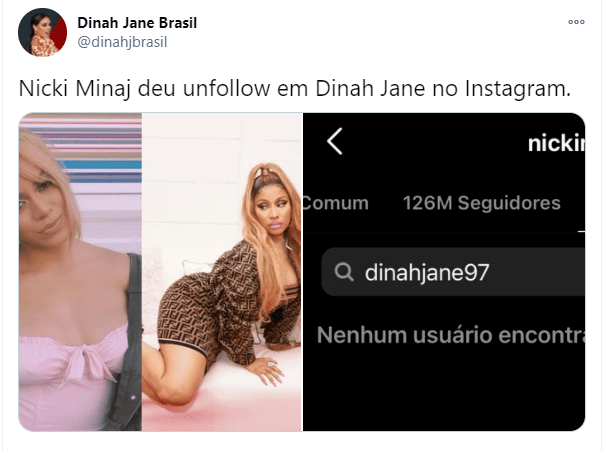
Task: Click the Dinah Jane Brasil display name
Action: (x=137, y=23)
